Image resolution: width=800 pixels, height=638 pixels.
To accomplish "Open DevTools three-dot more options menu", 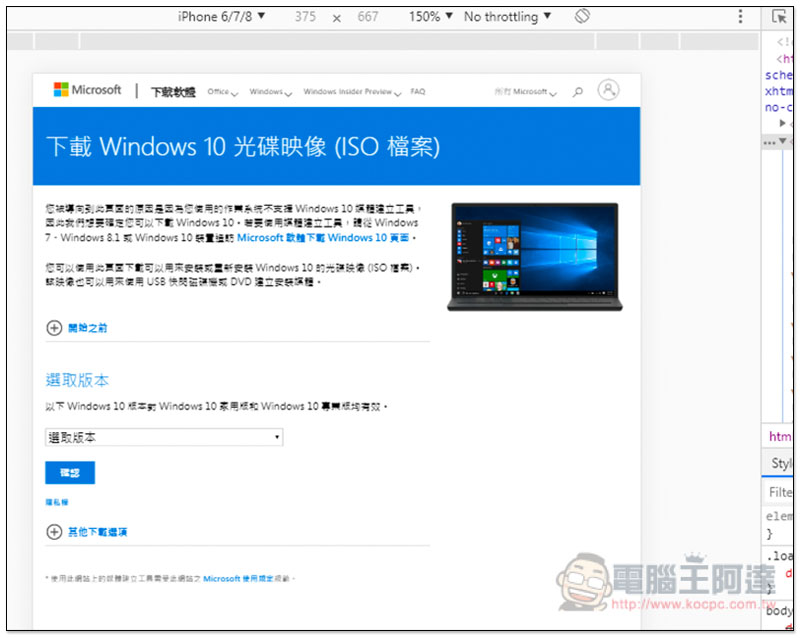I will (x=740, y=16).
